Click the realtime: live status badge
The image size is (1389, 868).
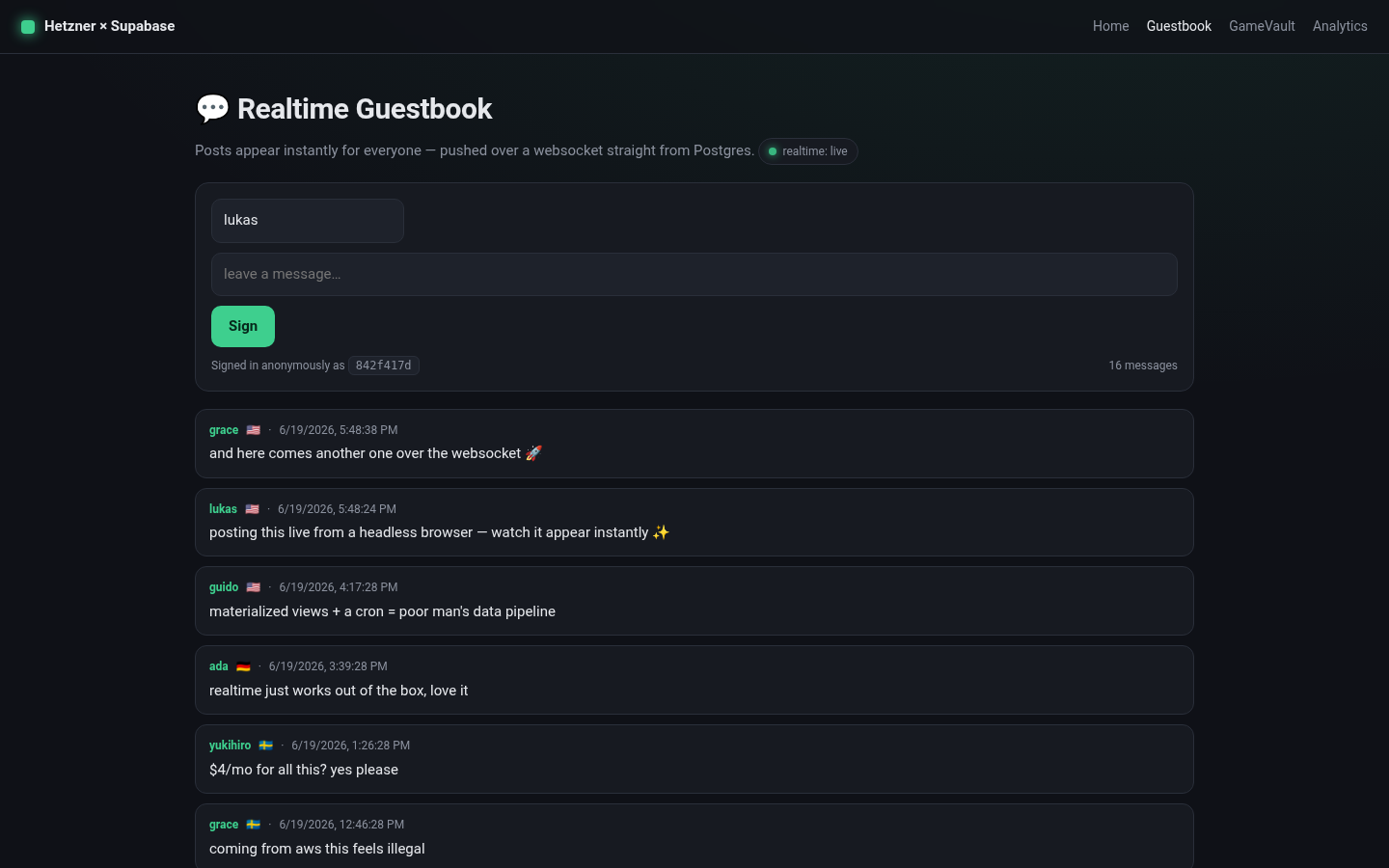[808, 151]
